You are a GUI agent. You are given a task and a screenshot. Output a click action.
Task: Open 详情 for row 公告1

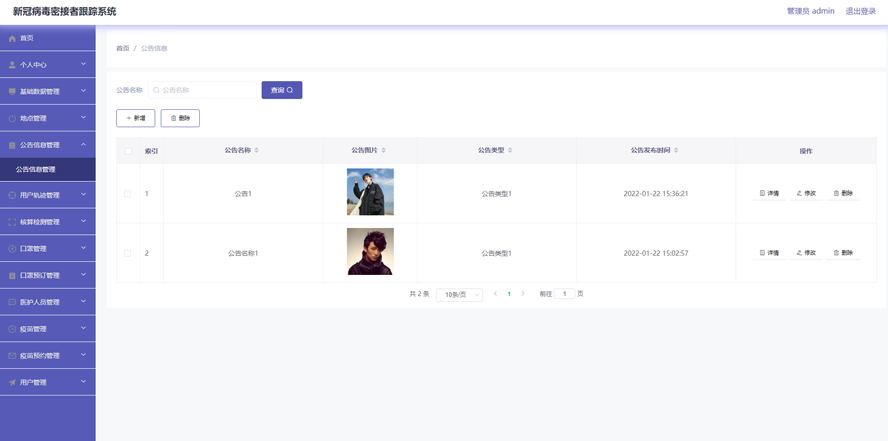pos(769,194)
